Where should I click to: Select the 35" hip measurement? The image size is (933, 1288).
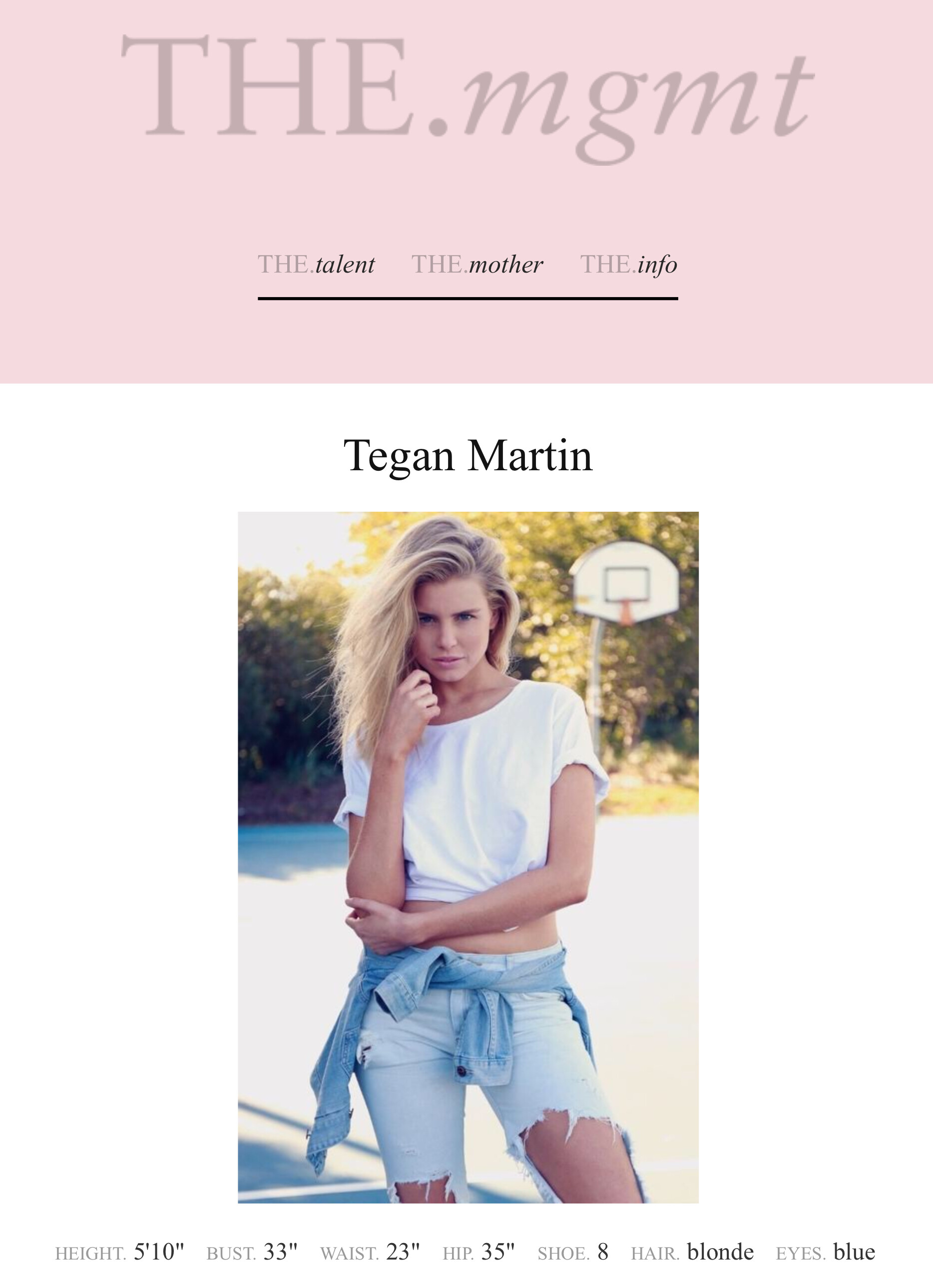tap(498, 1252)
